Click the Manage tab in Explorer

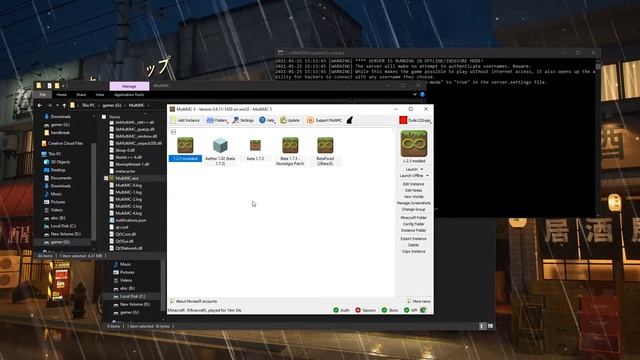tap(129, 86)
